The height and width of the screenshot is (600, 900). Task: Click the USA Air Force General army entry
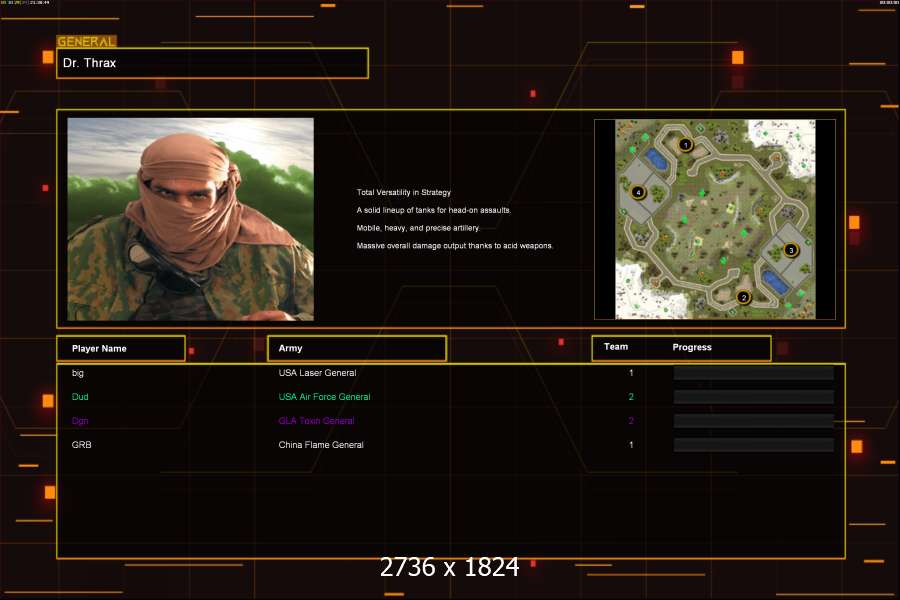coord(324,397)
